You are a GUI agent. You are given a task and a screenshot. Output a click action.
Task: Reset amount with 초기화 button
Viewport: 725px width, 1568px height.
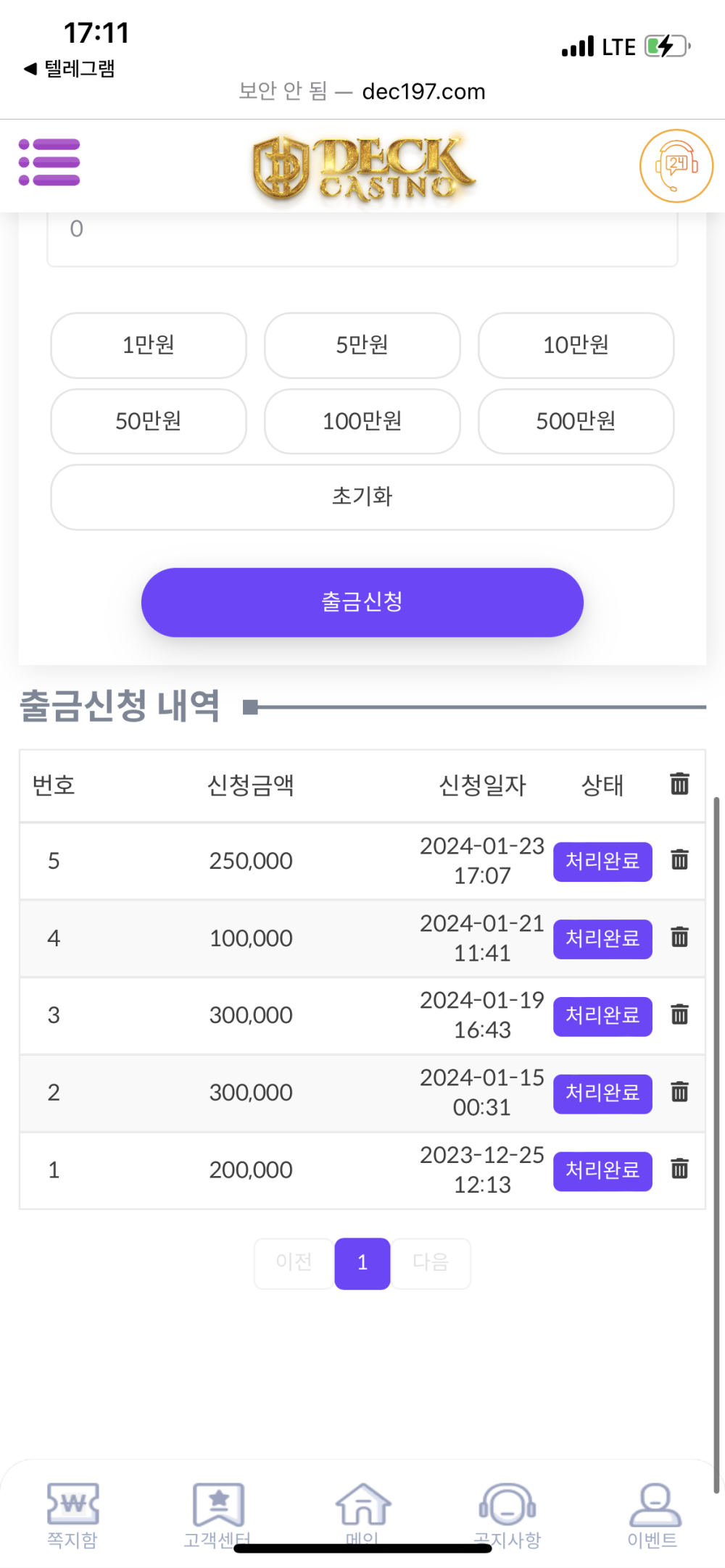(362, 496)
